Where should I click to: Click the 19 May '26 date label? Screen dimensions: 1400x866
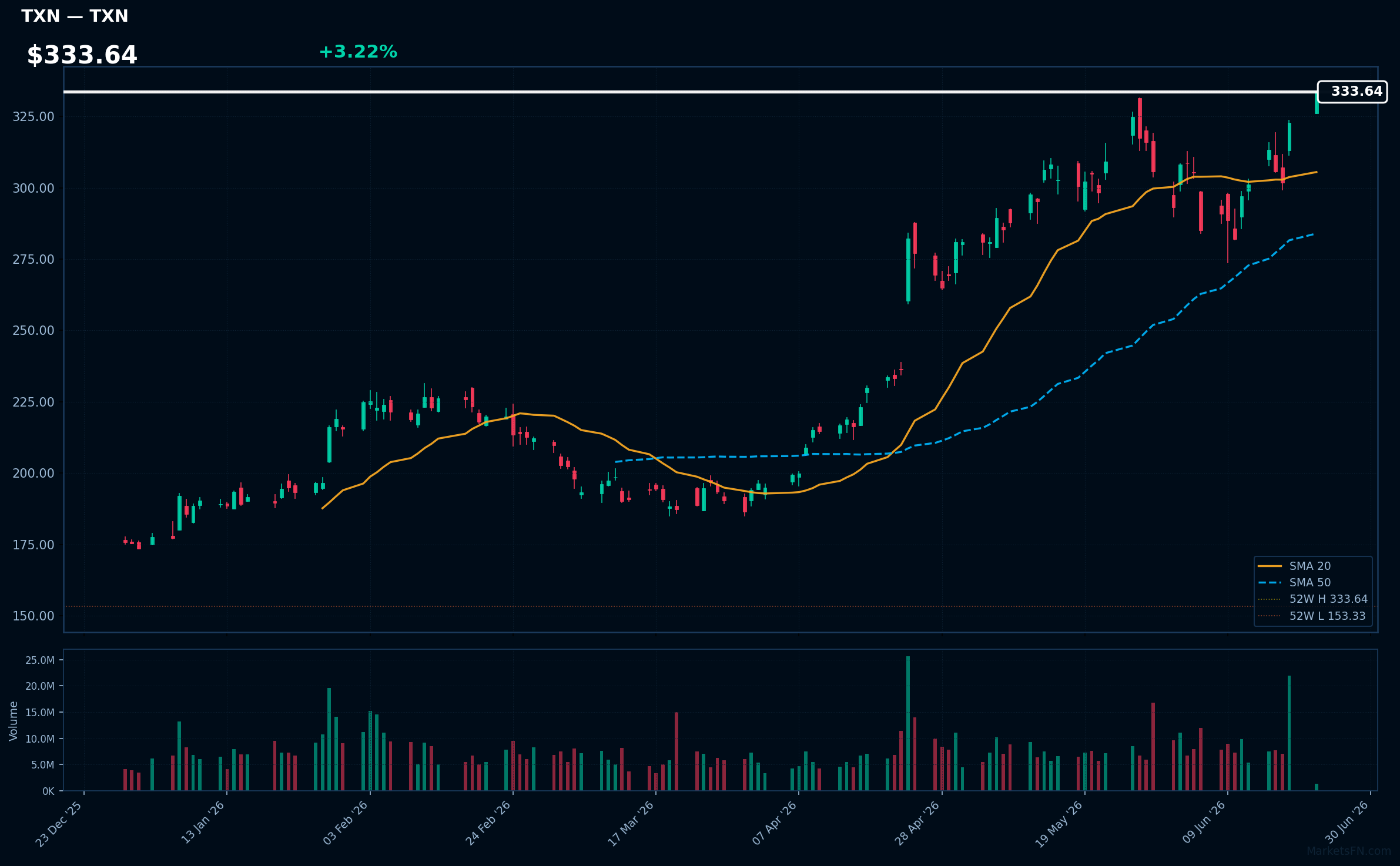point(1059,824)
